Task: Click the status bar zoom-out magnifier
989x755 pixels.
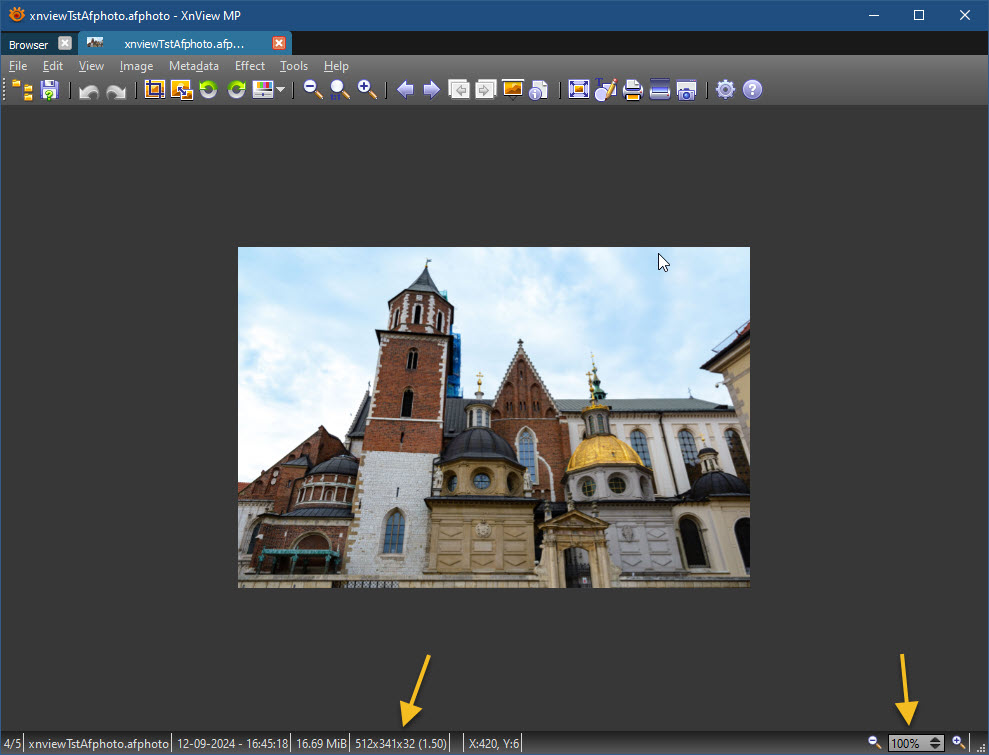Action: [x=874, y=742]
